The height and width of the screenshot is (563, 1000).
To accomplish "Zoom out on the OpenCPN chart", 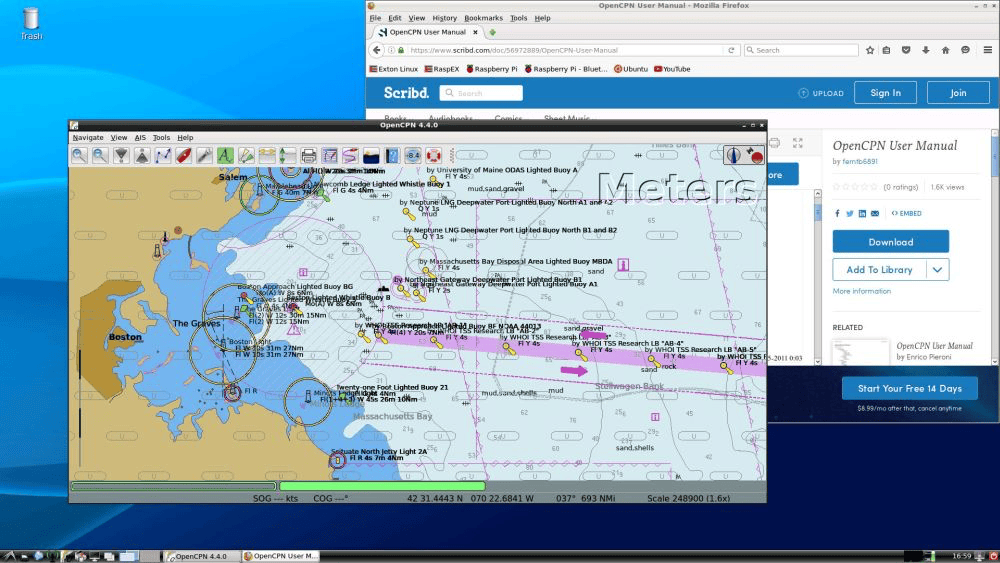I will pos(100,155).
